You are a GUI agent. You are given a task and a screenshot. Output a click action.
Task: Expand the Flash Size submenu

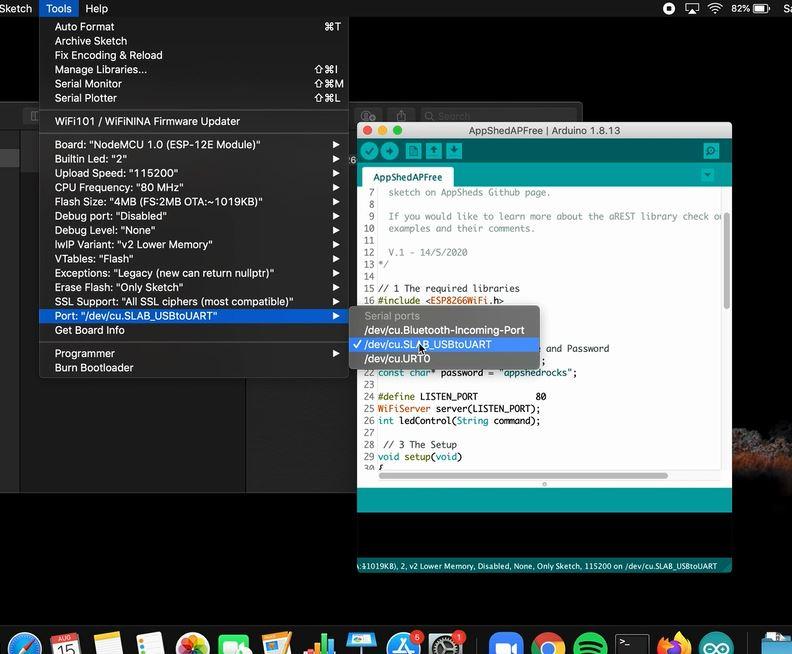(193, 202)
